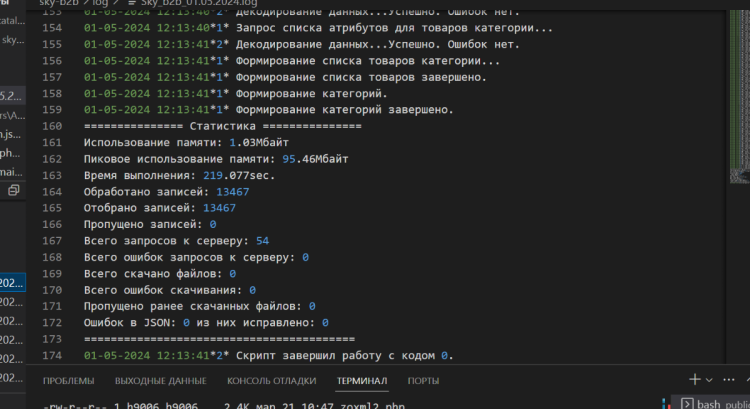This screenshot has width=750, height=409.
Task: Select the ТЕРМИНАЛ panel tab
Action: pos(364,381)
